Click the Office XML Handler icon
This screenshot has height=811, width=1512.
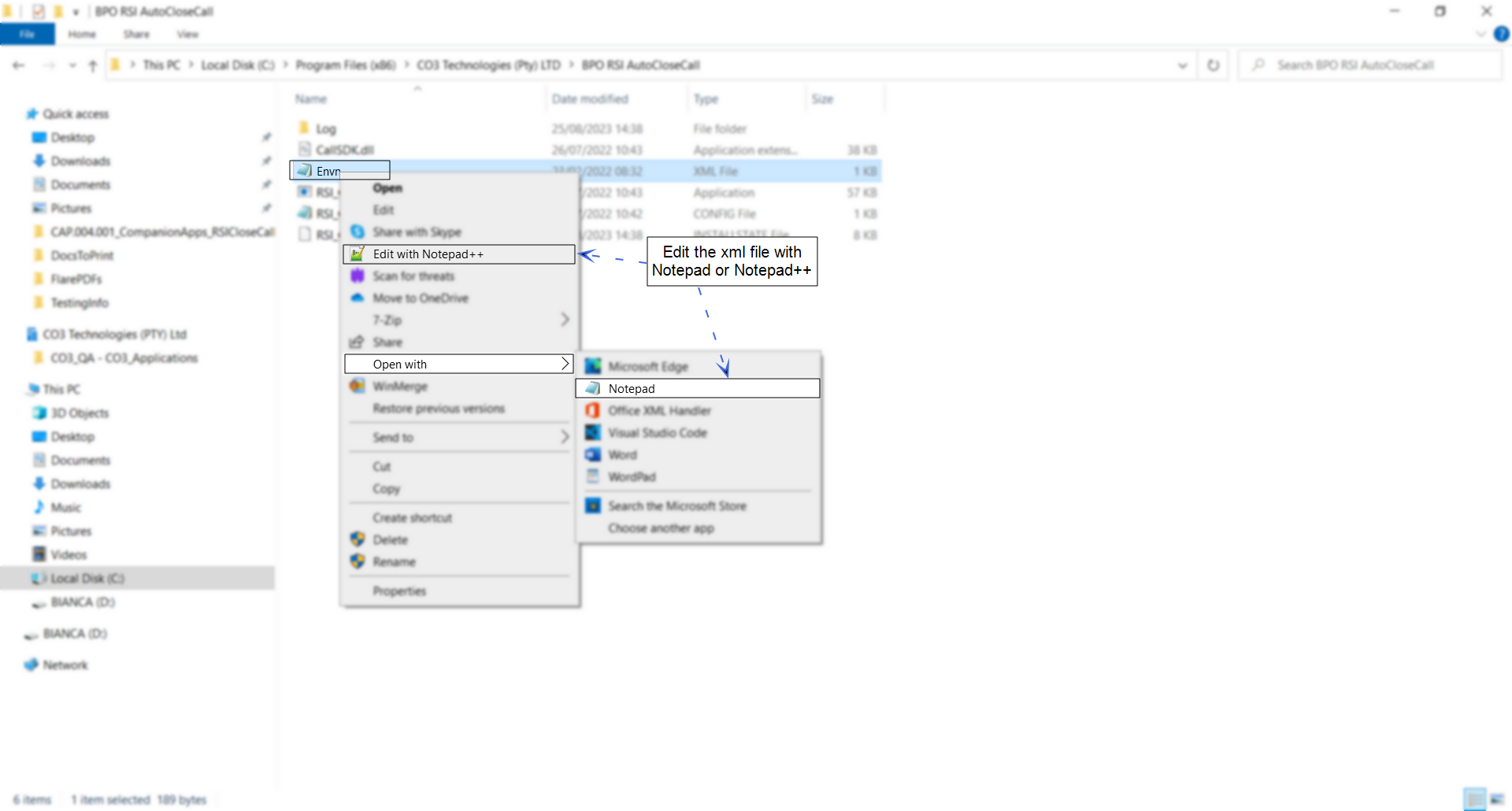[593, 410]
